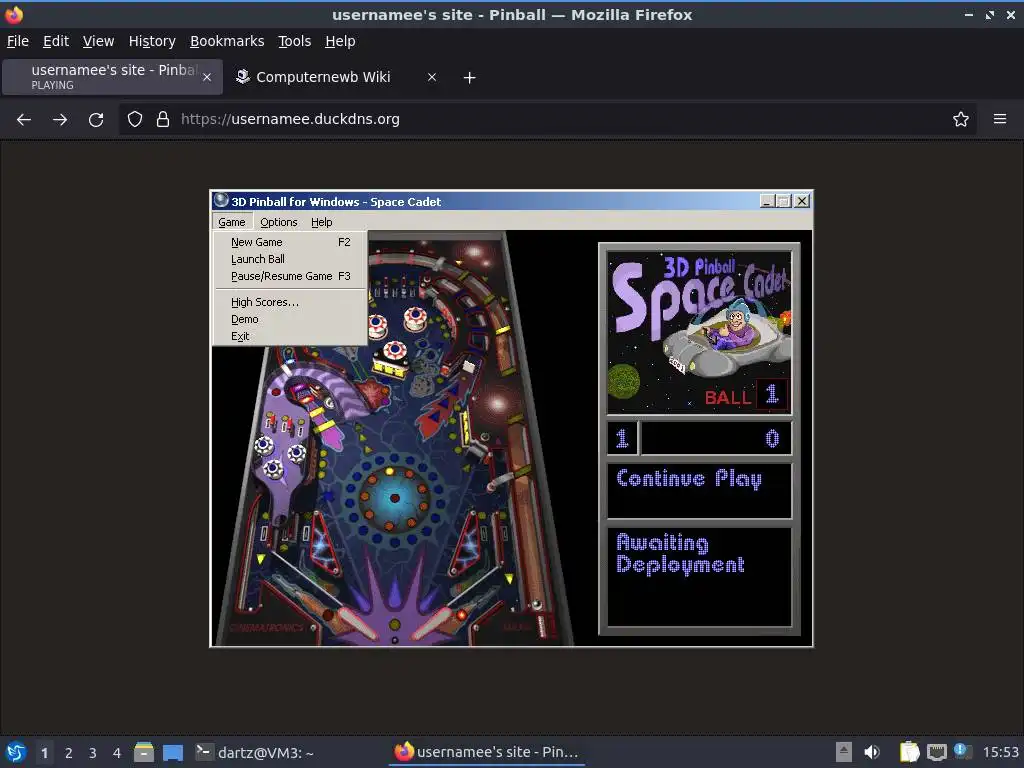The image size is (1024, 768).
Task: Click the update notification tray icon
Action: tap(961, 752)
